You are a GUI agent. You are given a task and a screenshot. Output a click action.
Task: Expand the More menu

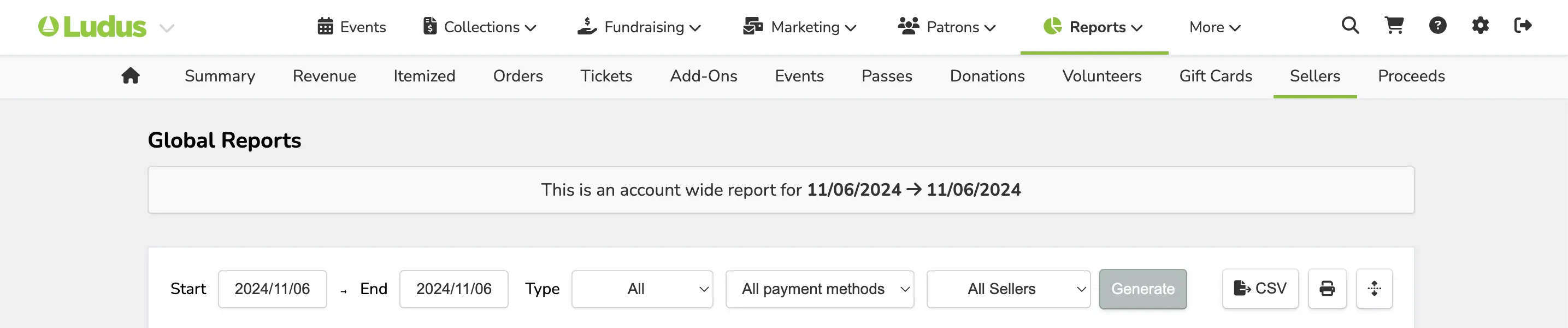(1215, 27)
